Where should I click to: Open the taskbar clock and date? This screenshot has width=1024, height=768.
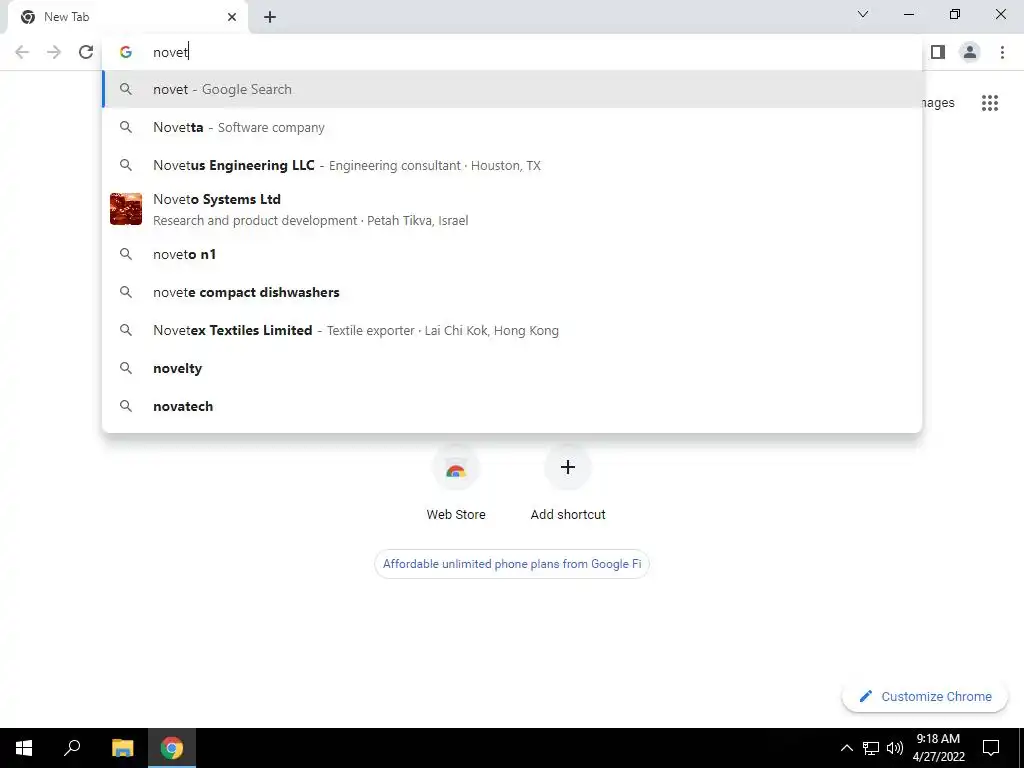pos(938,748)
